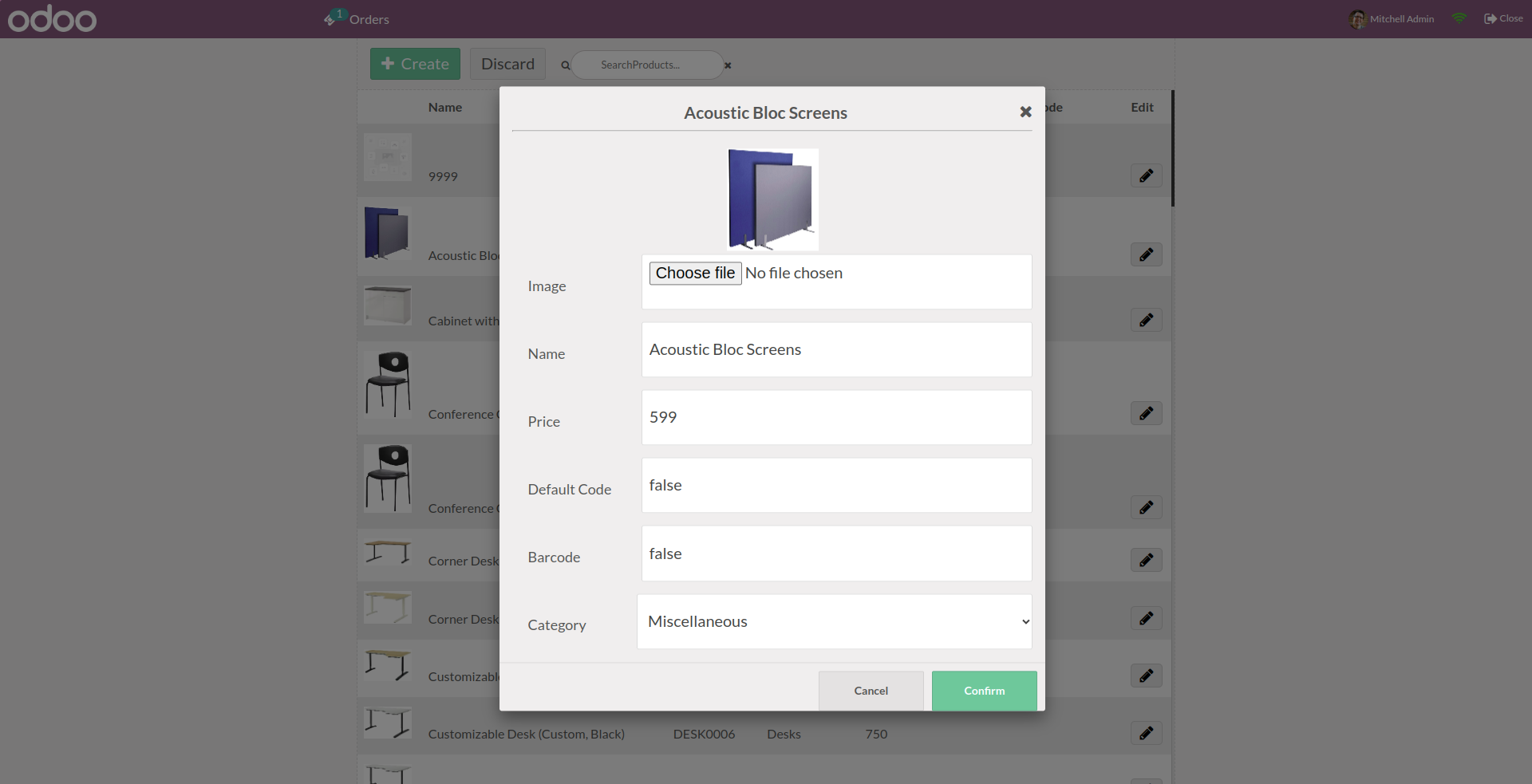This screenshot has width=1532, height=784.
Task: Click the Odoo logo
Action: [53, 19]
